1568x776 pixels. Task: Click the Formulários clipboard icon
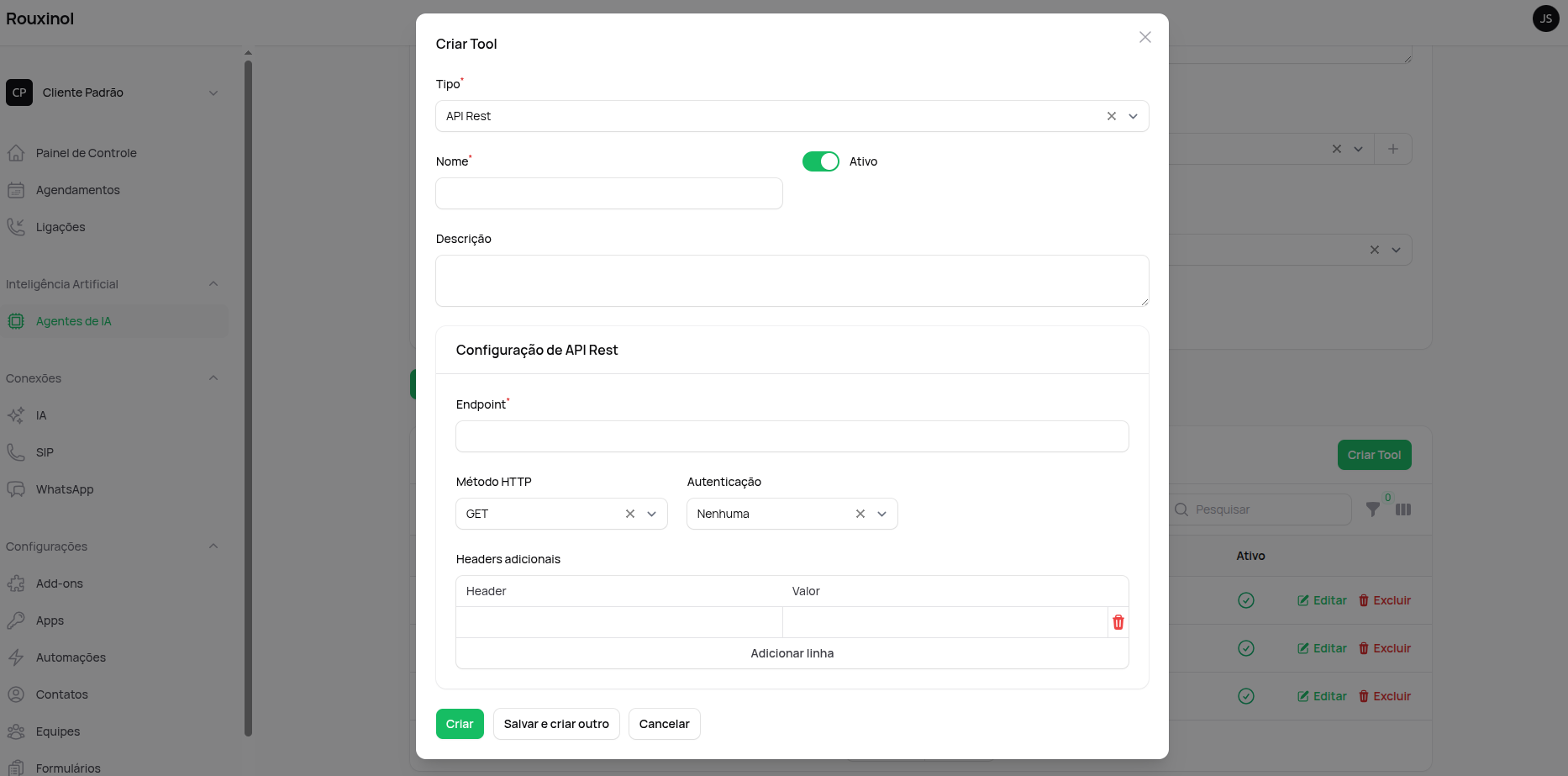[x=16, y=768]
